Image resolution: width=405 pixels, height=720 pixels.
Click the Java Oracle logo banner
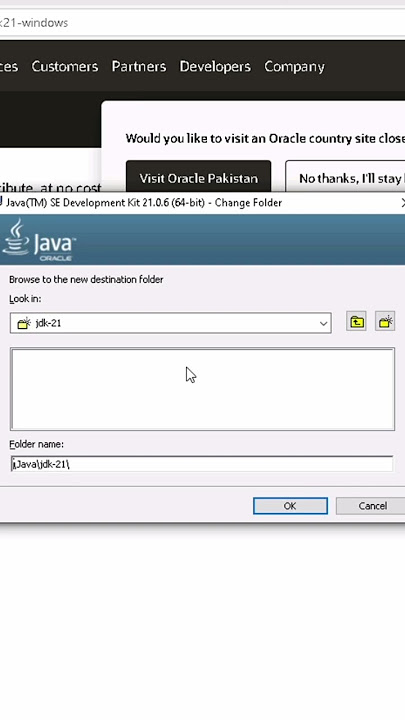tap(39, 240)
